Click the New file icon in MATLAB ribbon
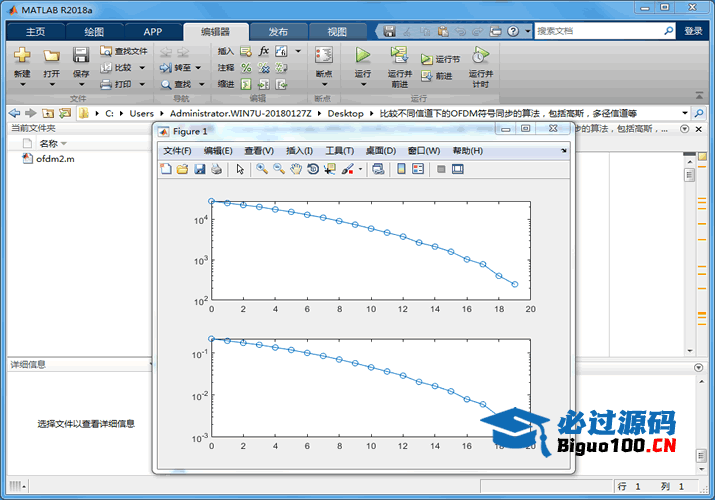 click(x=22, y=55)
